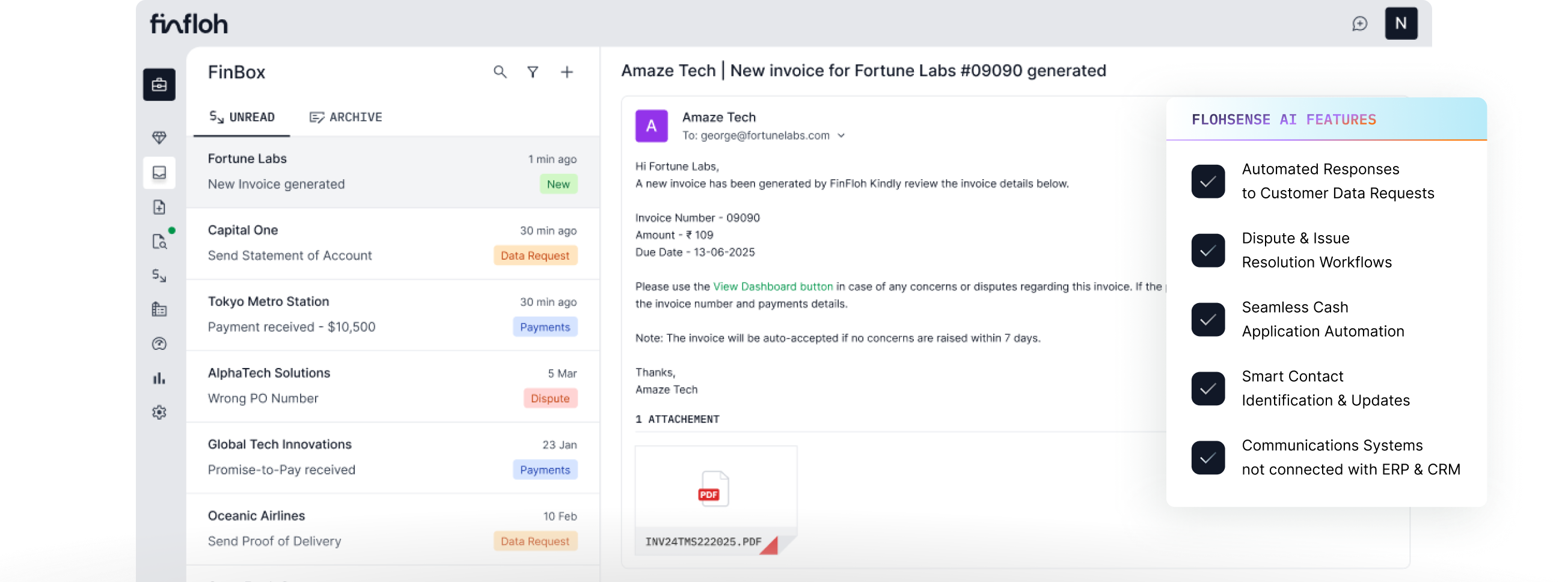Click 'Payment received - $10,500' text

pyautogui.click(x=292, y=327)
